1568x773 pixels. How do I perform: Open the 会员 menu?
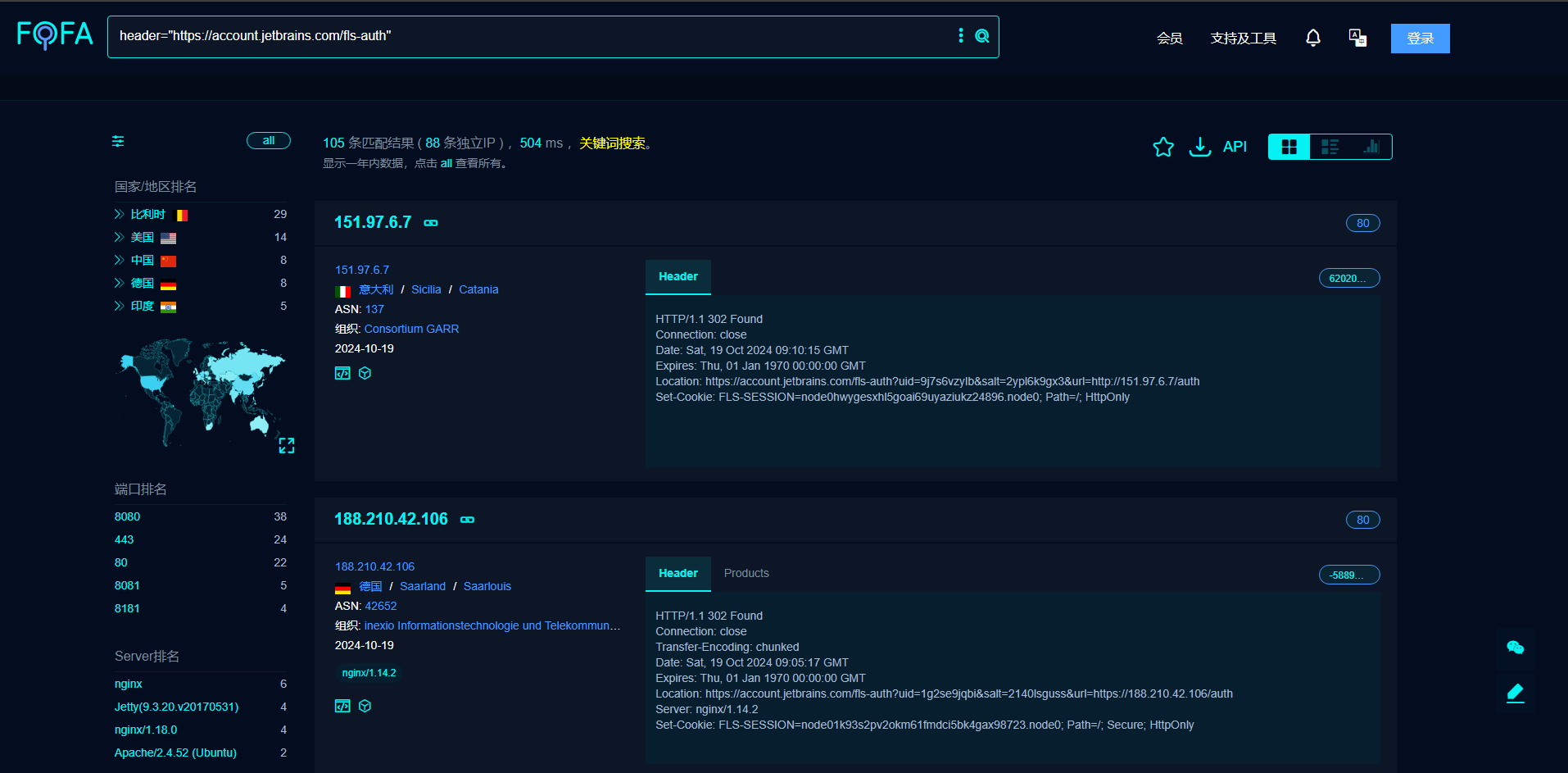(1170, 39)
